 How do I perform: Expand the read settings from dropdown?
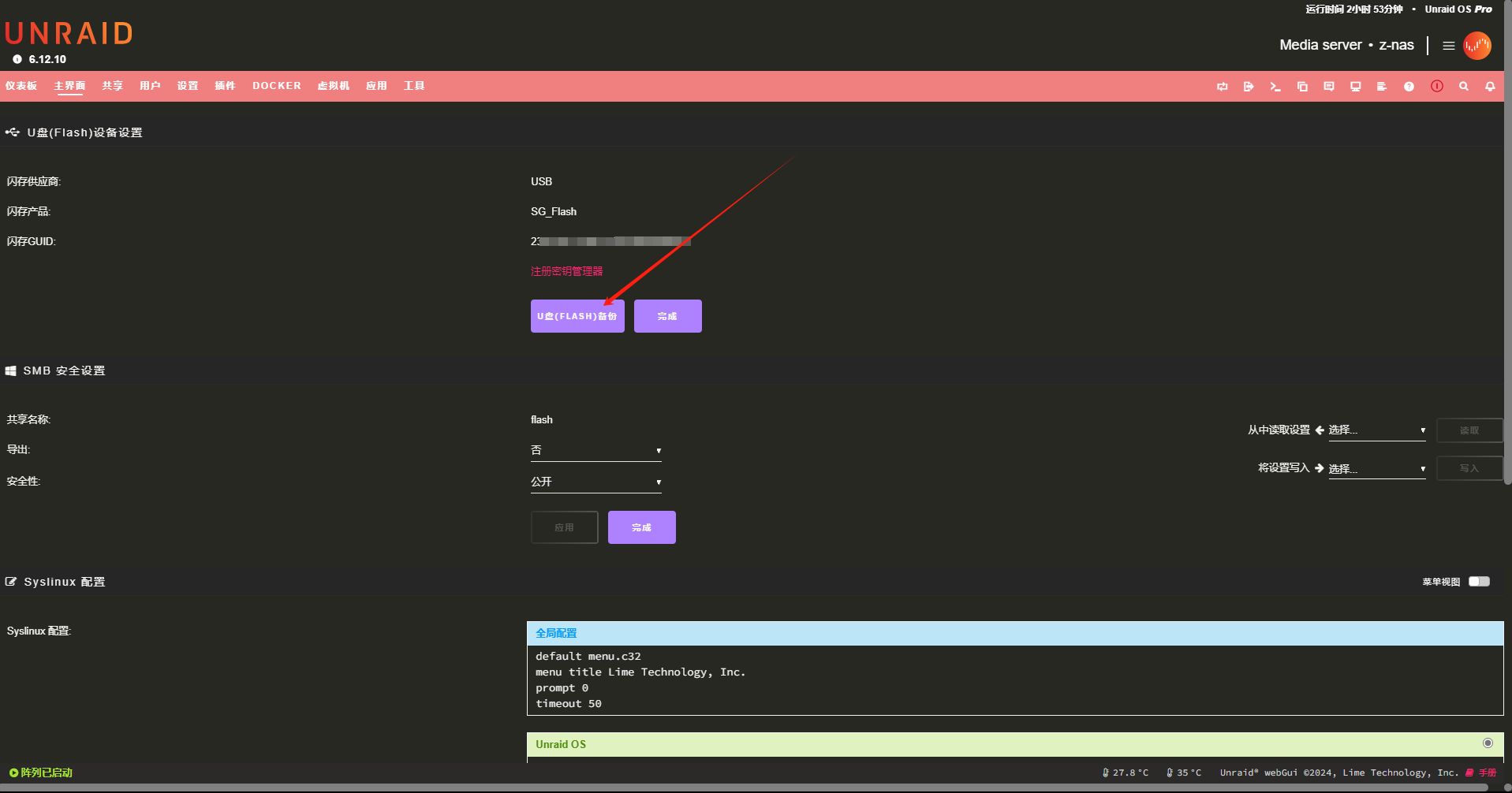(x=1376, y=430)
